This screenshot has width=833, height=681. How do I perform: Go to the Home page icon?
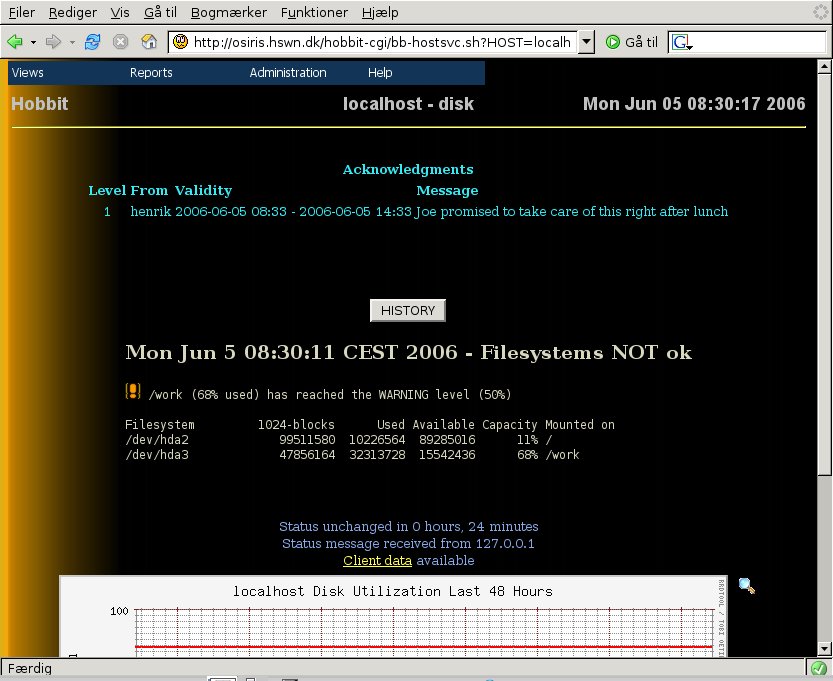149,42
